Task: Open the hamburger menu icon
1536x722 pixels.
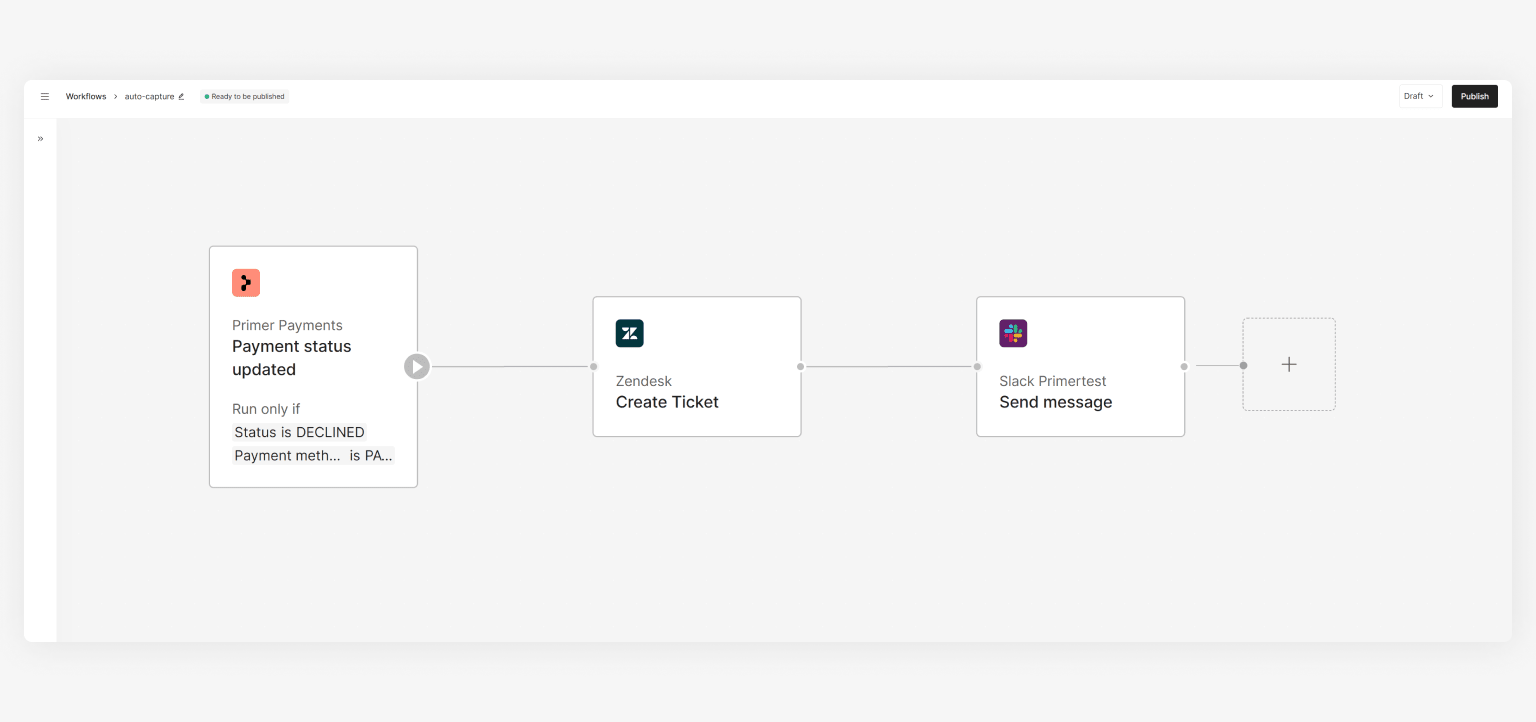Action: pos(44,96)
